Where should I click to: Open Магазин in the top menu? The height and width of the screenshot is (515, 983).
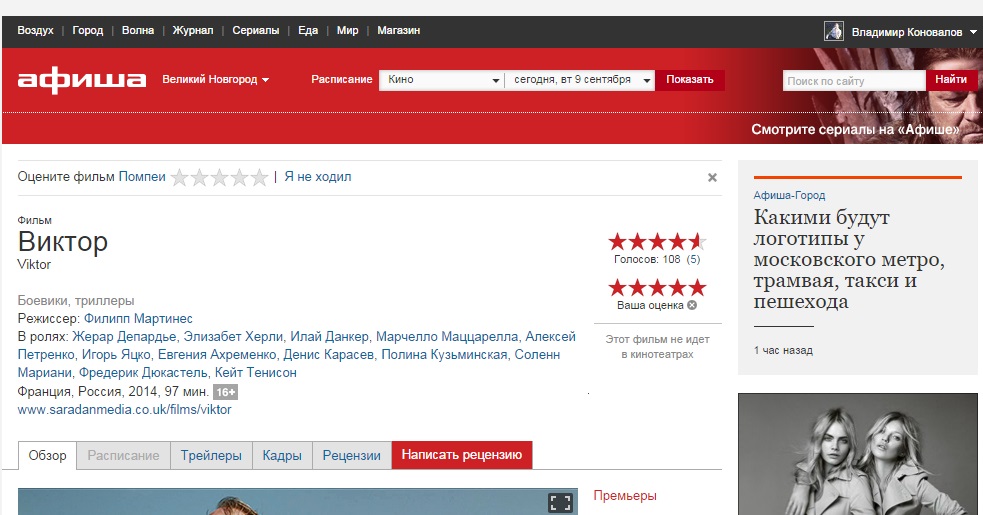pyautogui.click(x=399, y=30)
